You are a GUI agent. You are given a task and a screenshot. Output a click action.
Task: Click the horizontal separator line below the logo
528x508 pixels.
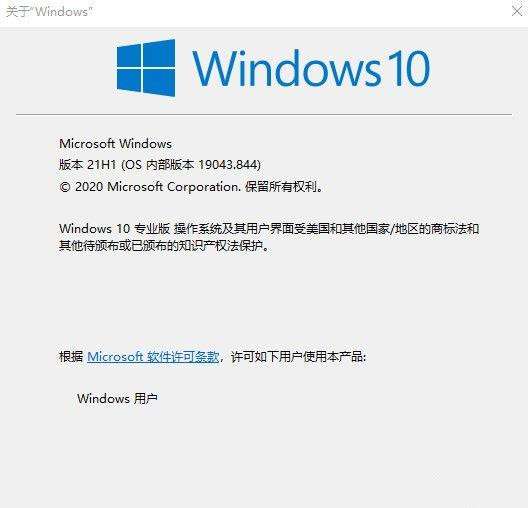(x=264, y=114)
